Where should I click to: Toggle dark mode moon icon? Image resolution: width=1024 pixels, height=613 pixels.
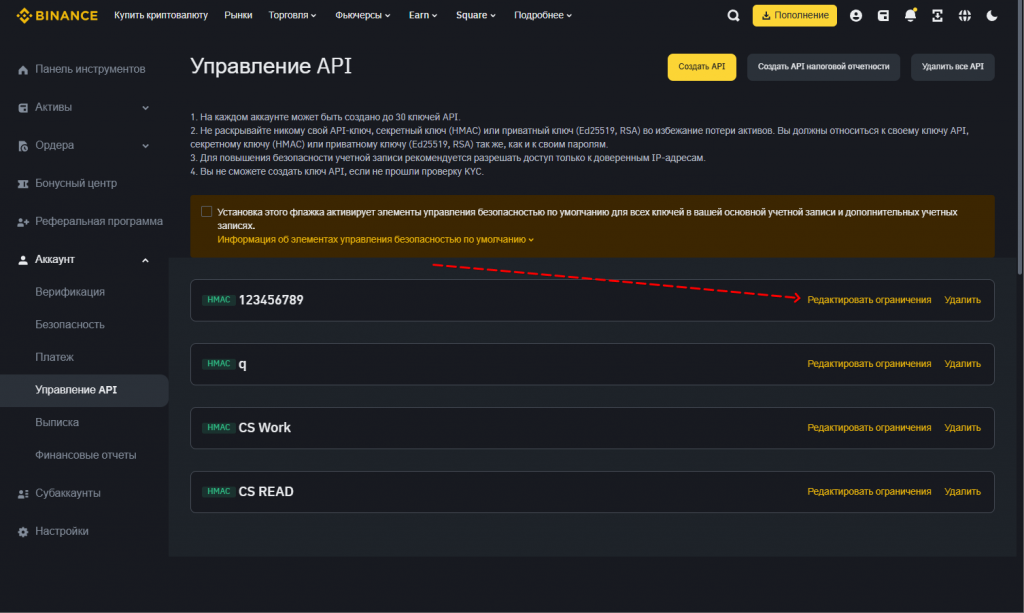992,16
